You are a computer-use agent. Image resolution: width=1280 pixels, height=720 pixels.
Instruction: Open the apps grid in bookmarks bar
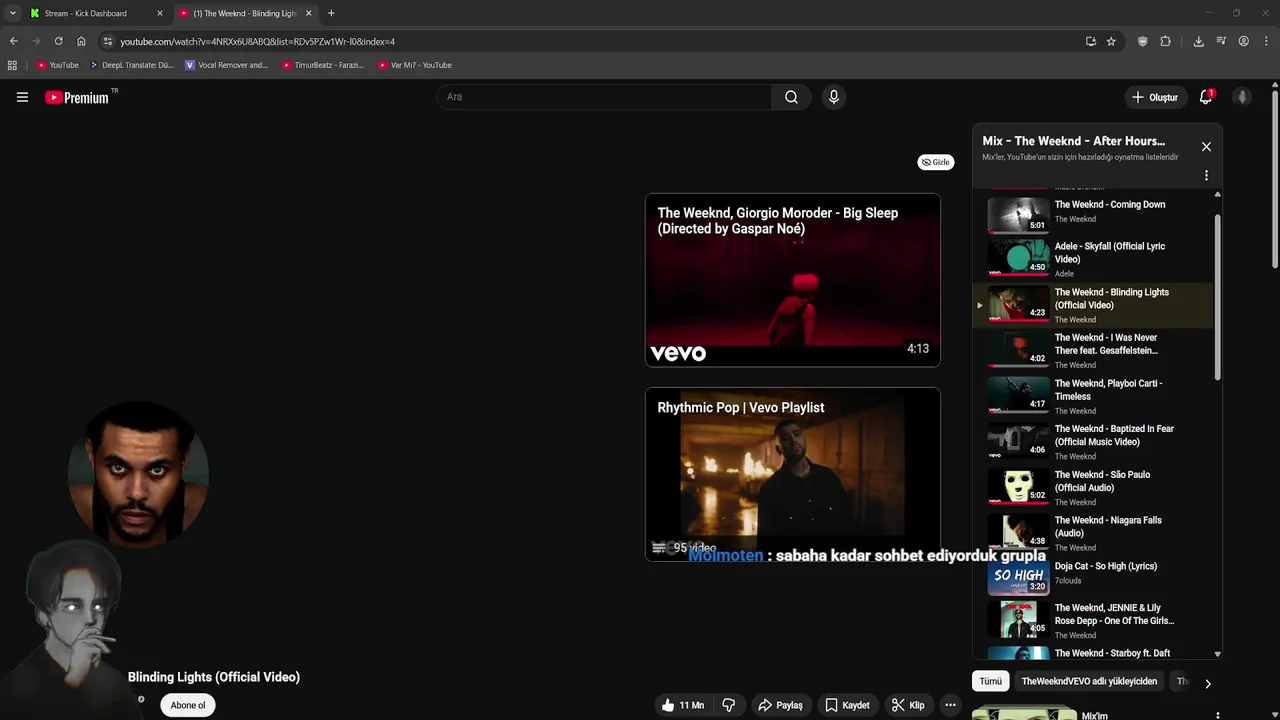point(12,65)
